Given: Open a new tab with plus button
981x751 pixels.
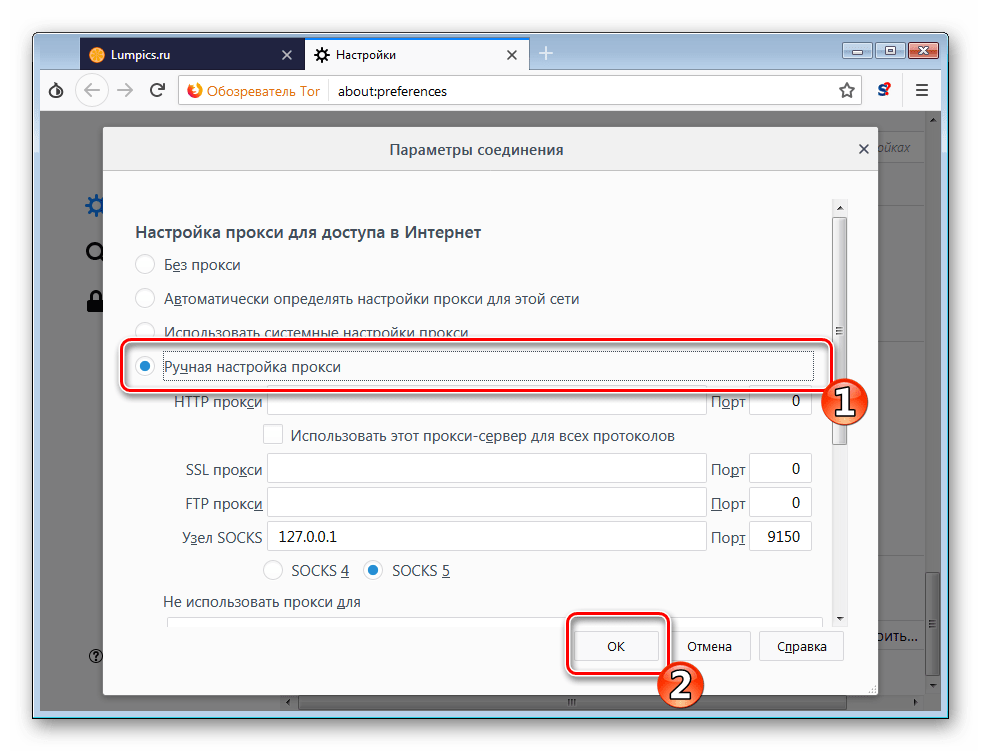Looking at the screenshot, I should [x=547, y=53].
